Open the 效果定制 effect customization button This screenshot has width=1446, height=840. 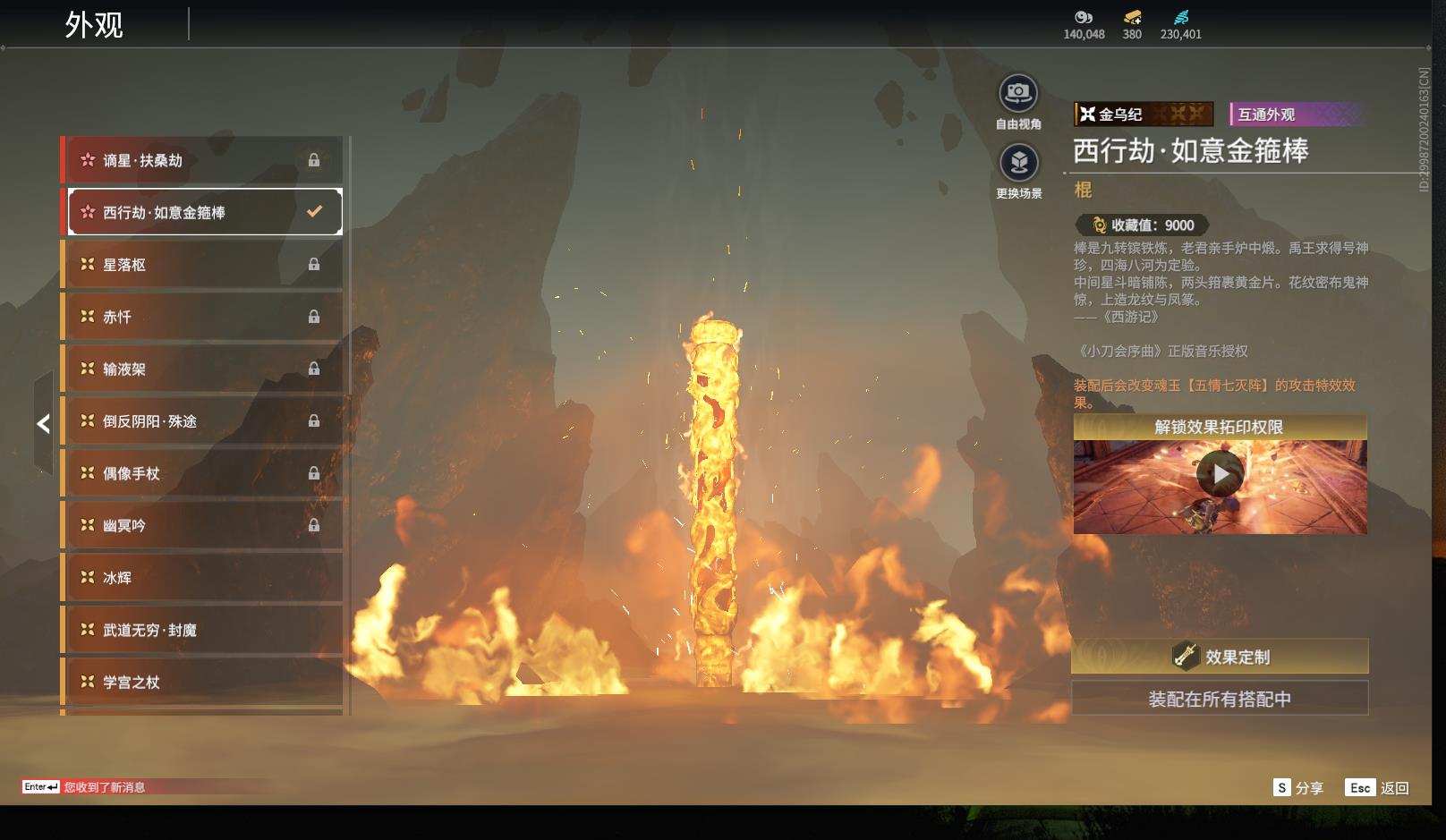pyautogui.click(x=1220, y=657)
